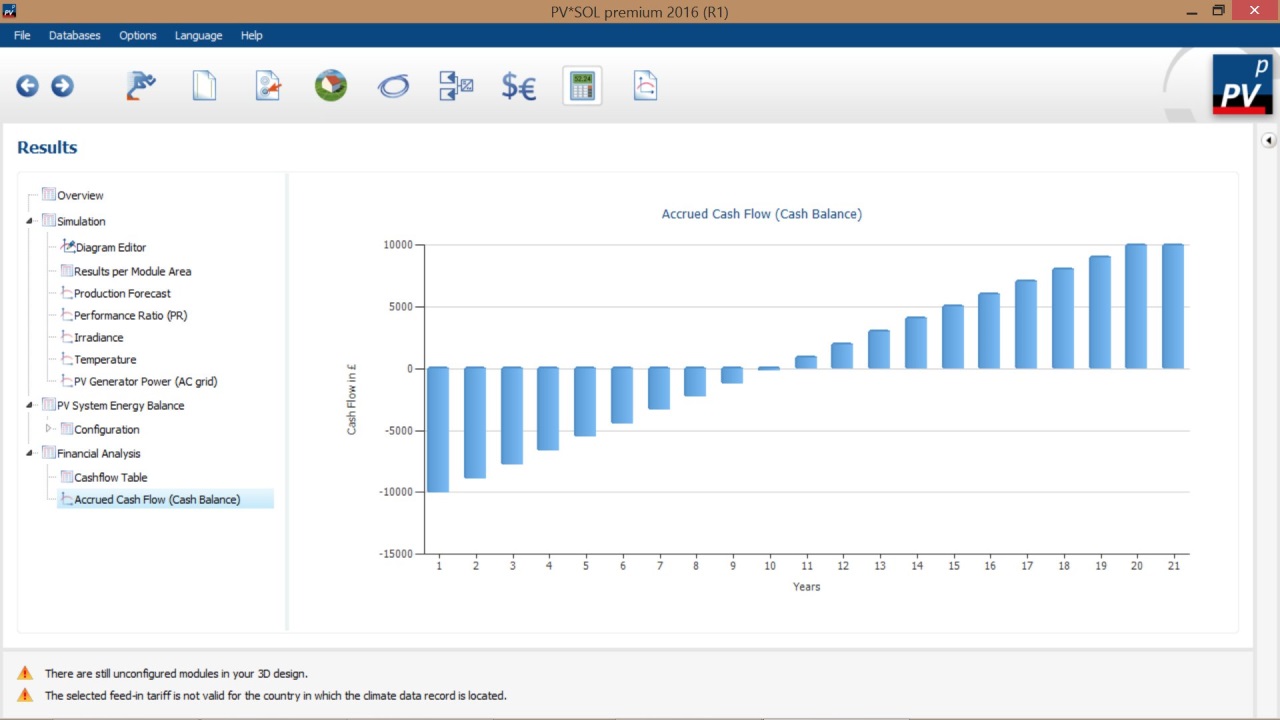
Task: Open the running man welcome icon
Action: pos(141,86)
